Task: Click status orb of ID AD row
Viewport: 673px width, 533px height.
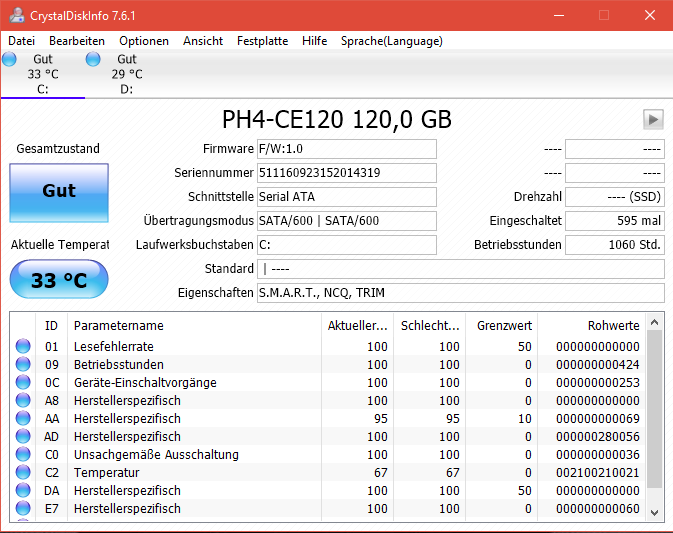Action: click(x=23, y=436)
